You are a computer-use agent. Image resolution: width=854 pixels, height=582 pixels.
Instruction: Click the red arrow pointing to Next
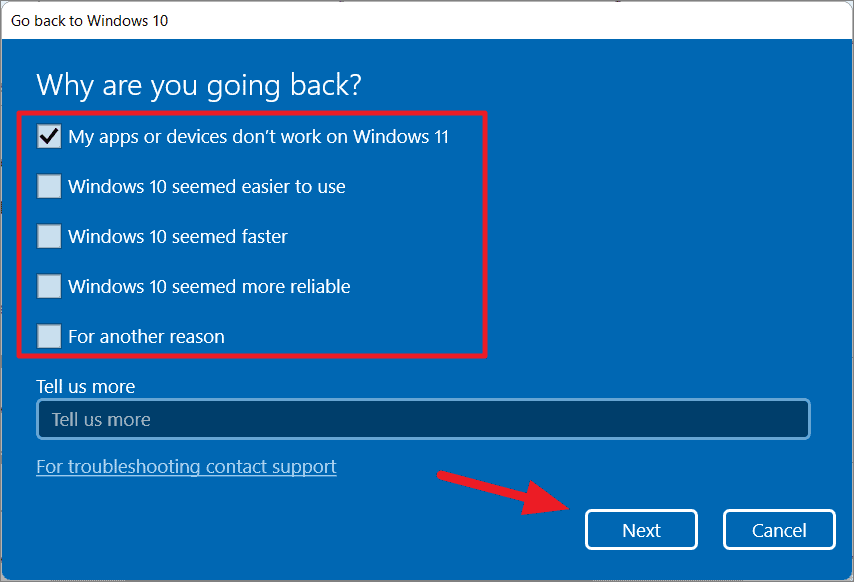pyautogui.click(x=504, y=493)
